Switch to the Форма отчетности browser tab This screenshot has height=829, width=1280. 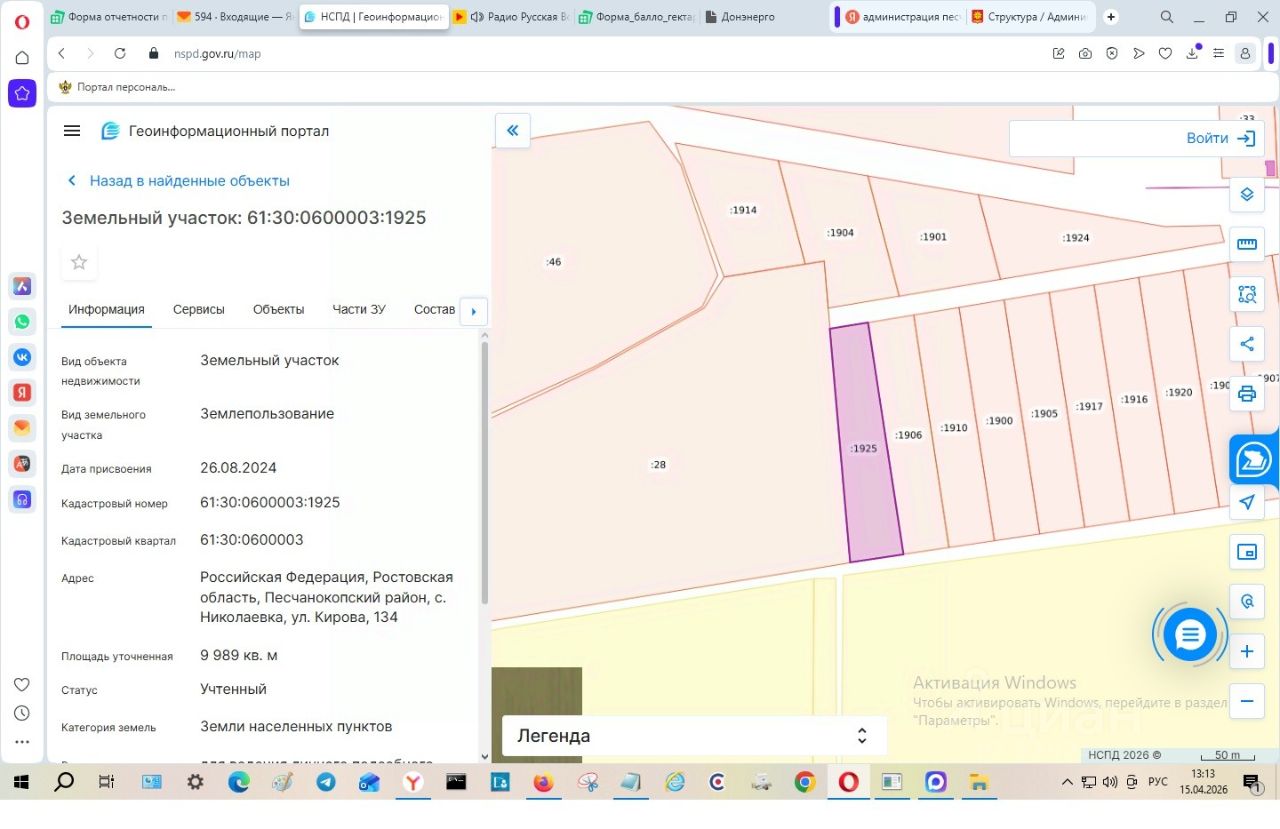tap(110, 17)
